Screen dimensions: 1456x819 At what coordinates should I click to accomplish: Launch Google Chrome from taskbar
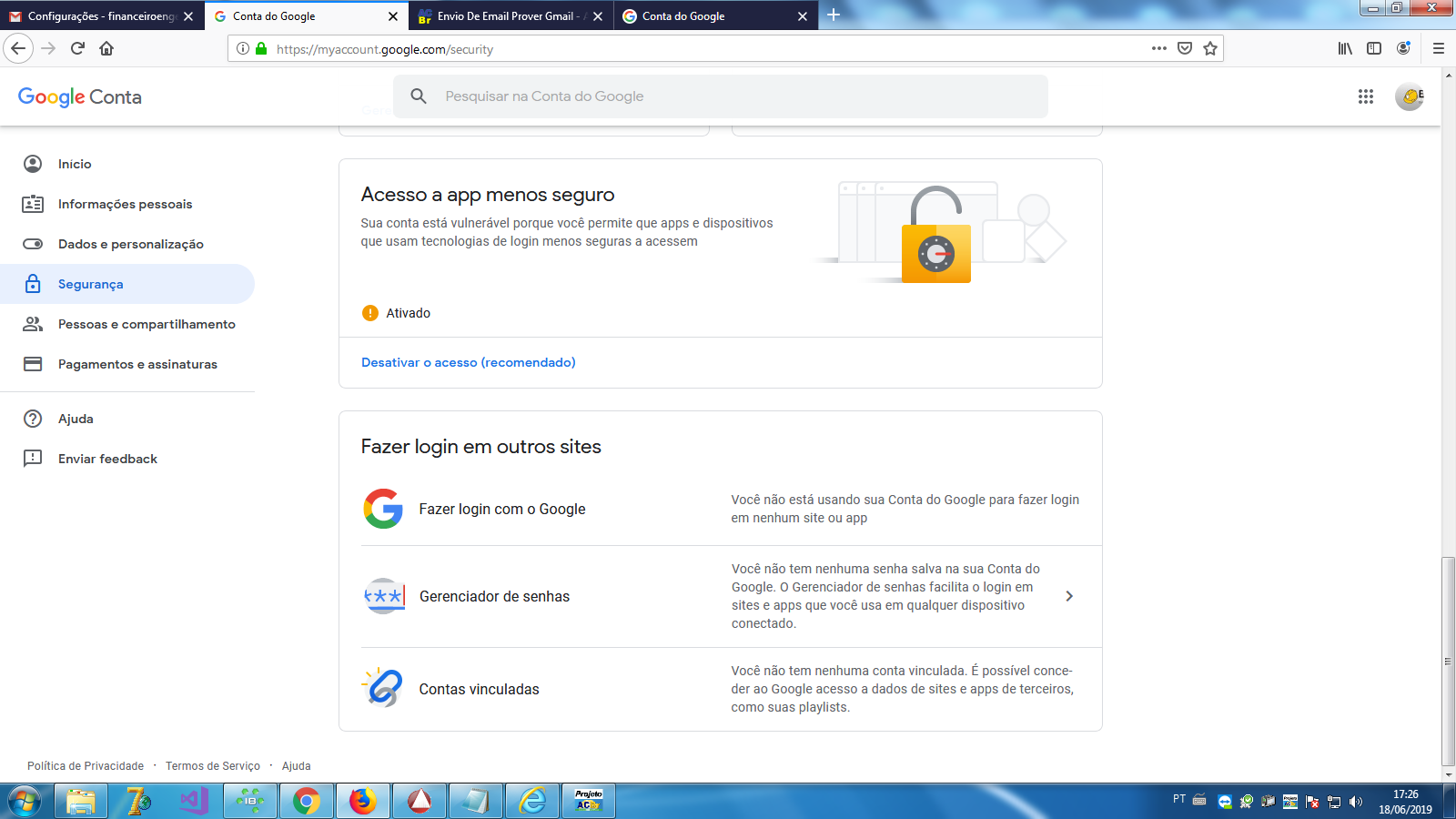[307, 802]
